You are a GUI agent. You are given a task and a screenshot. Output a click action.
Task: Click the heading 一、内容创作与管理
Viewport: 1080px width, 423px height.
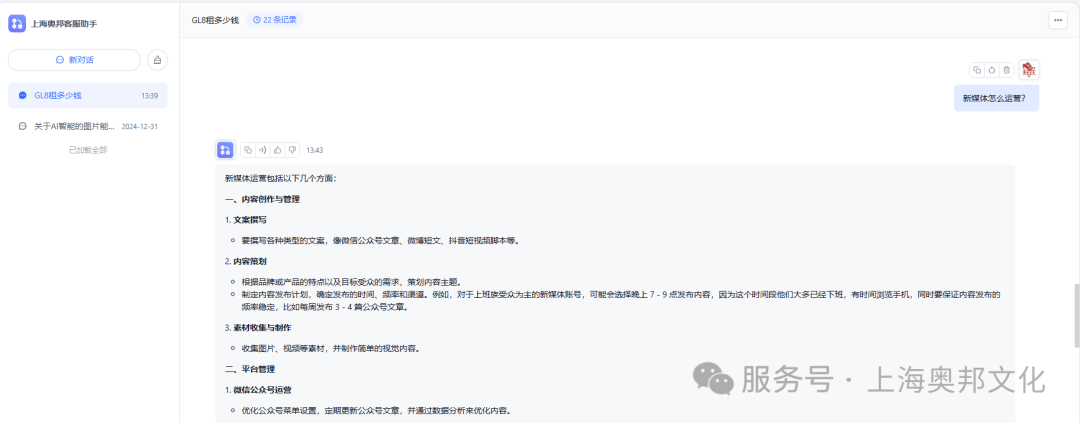pos(262,199)
